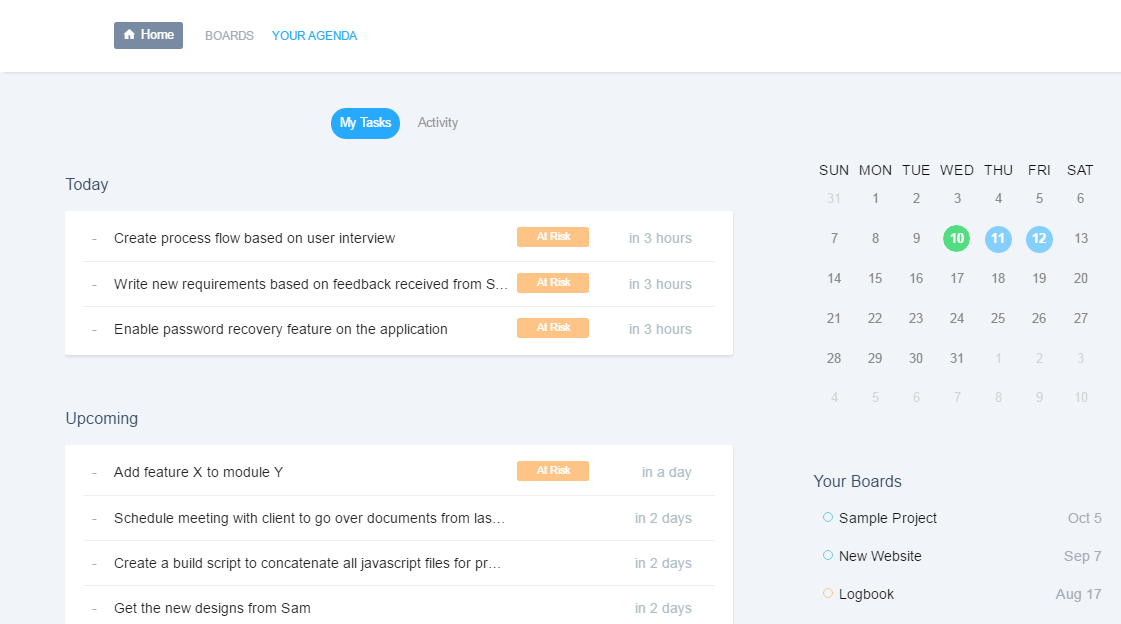This screenshot has height=624, width=1121.
Task: Click dash marker beside Add feature X task
Action: click(x=94, y=472)
